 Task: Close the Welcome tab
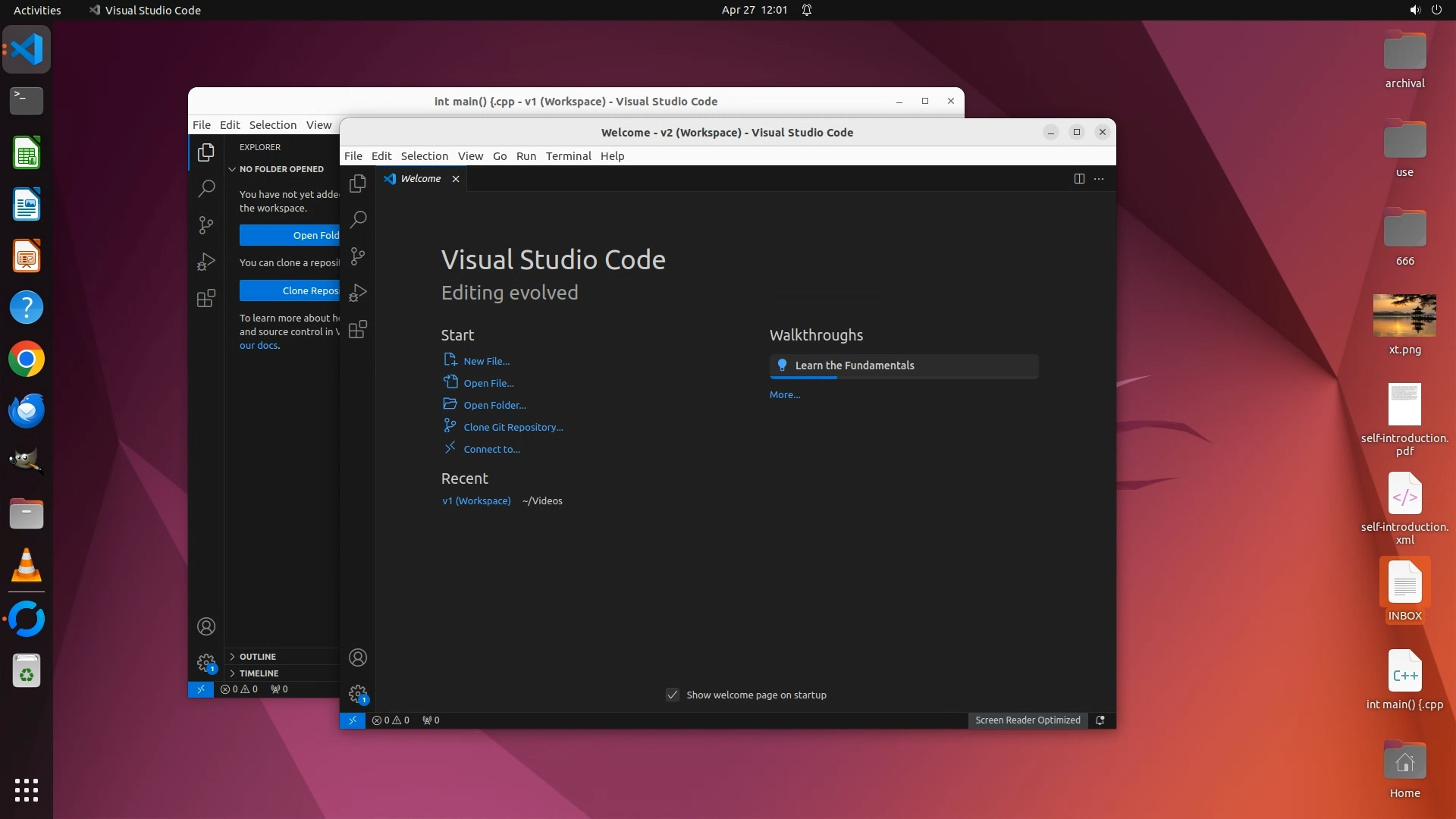(456, 179)
